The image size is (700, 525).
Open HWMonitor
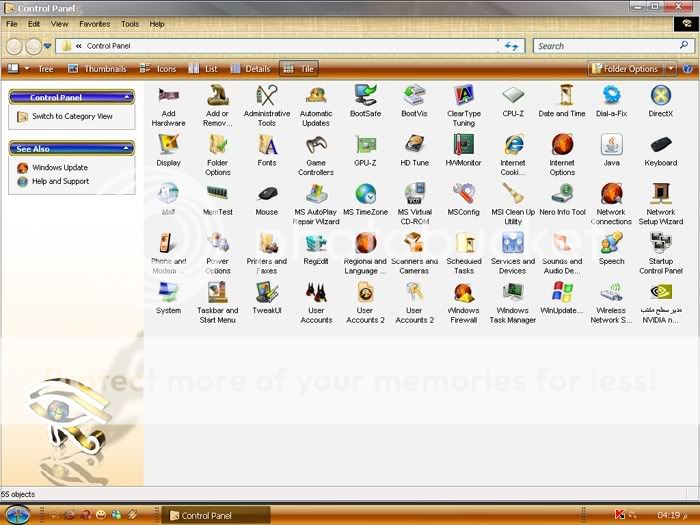(x=463, y=150)
